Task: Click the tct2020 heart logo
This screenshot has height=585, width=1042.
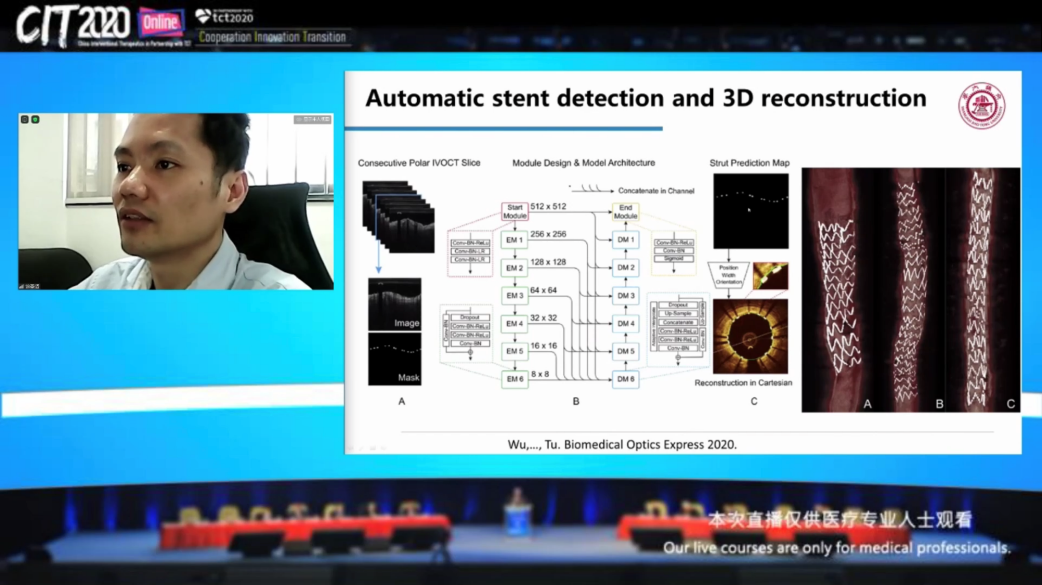Action: [x=225, y=16]
